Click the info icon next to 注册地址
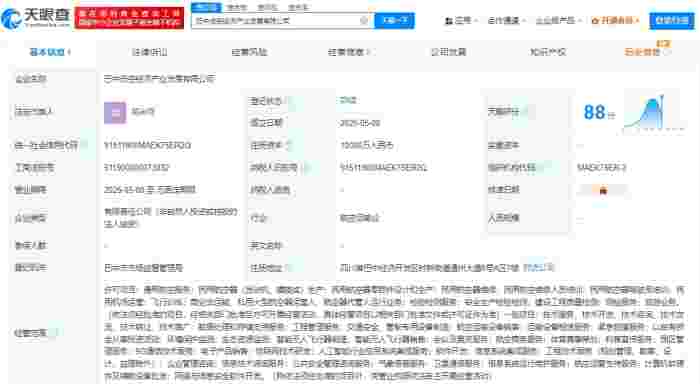Image resolution: width=700 pixels, height=384 pixels. pos(288,267)
